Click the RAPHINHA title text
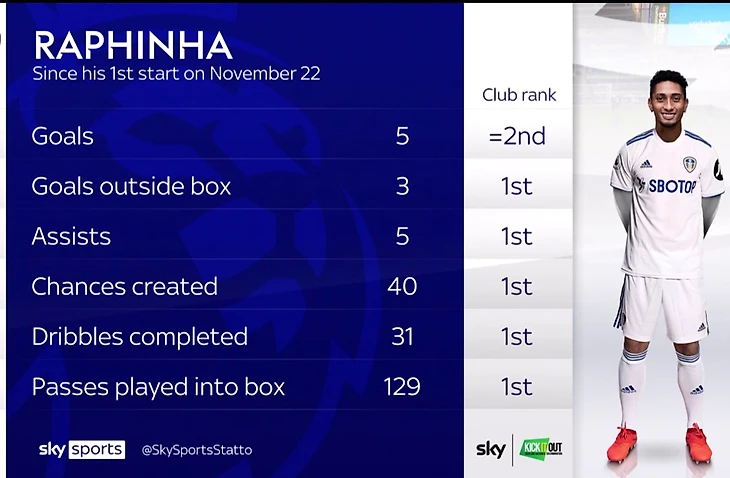The image size is (730, 478). pos(133,46)
